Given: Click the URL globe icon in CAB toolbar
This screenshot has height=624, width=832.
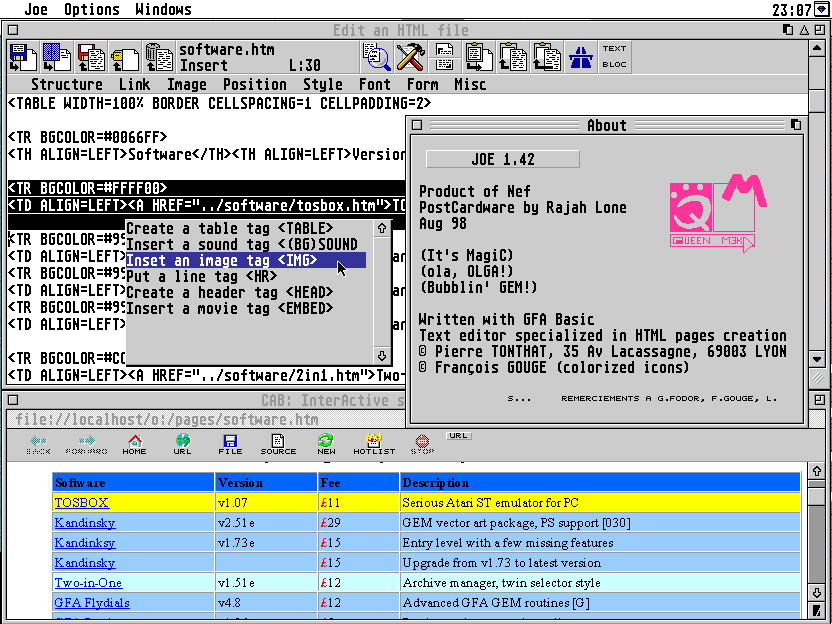Looking at the screenshot, I should [183, 445].
